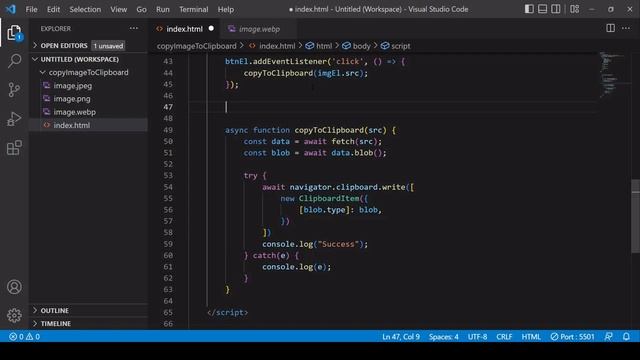The width and height of the screenshot is (640, 360).
Task: Open the Run menu
Action: [162, 9]
